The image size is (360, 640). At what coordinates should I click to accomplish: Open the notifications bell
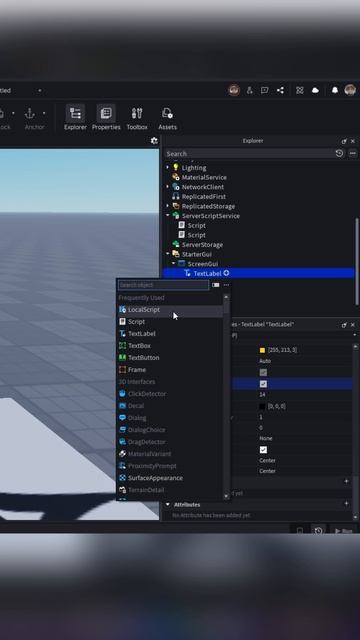coord(335,90)
